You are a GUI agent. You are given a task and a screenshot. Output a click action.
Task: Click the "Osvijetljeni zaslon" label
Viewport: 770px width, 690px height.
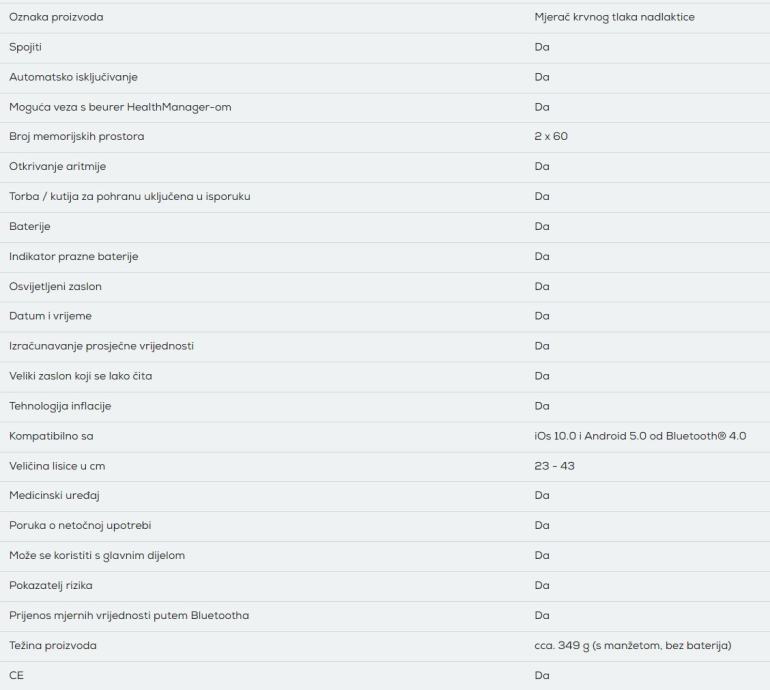point(56,287)
